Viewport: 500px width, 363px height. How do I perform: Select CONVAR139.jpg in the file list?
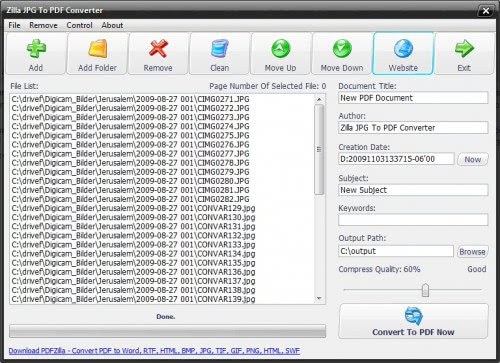click(133, 299)
